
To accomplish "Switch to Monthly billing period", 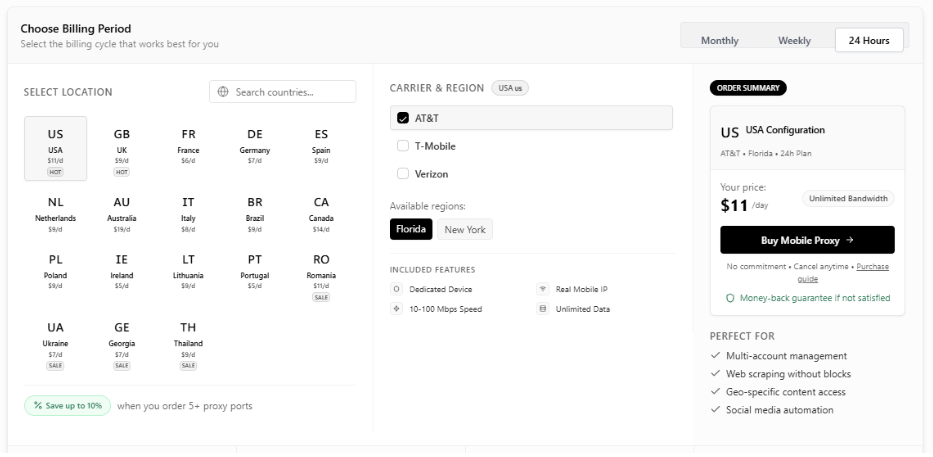I will pyautogui.click(x=719, y=40).
